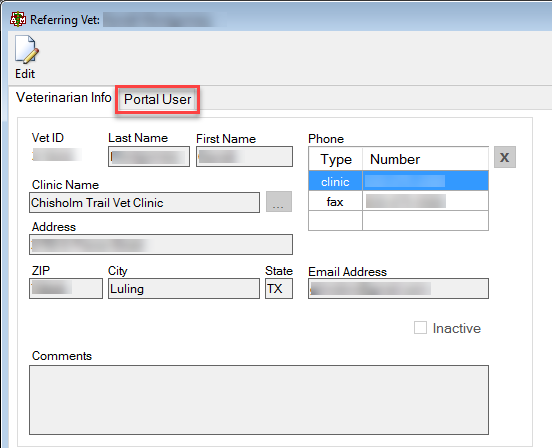552x448 pixels.
Task: Click the Clinic Name field
Action: 144,202
